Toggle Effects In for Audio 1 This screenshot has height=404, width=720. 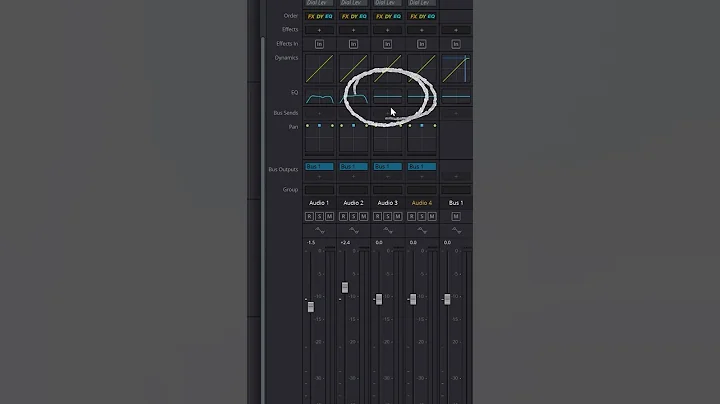pyautogui.click(x=319, y=44)
